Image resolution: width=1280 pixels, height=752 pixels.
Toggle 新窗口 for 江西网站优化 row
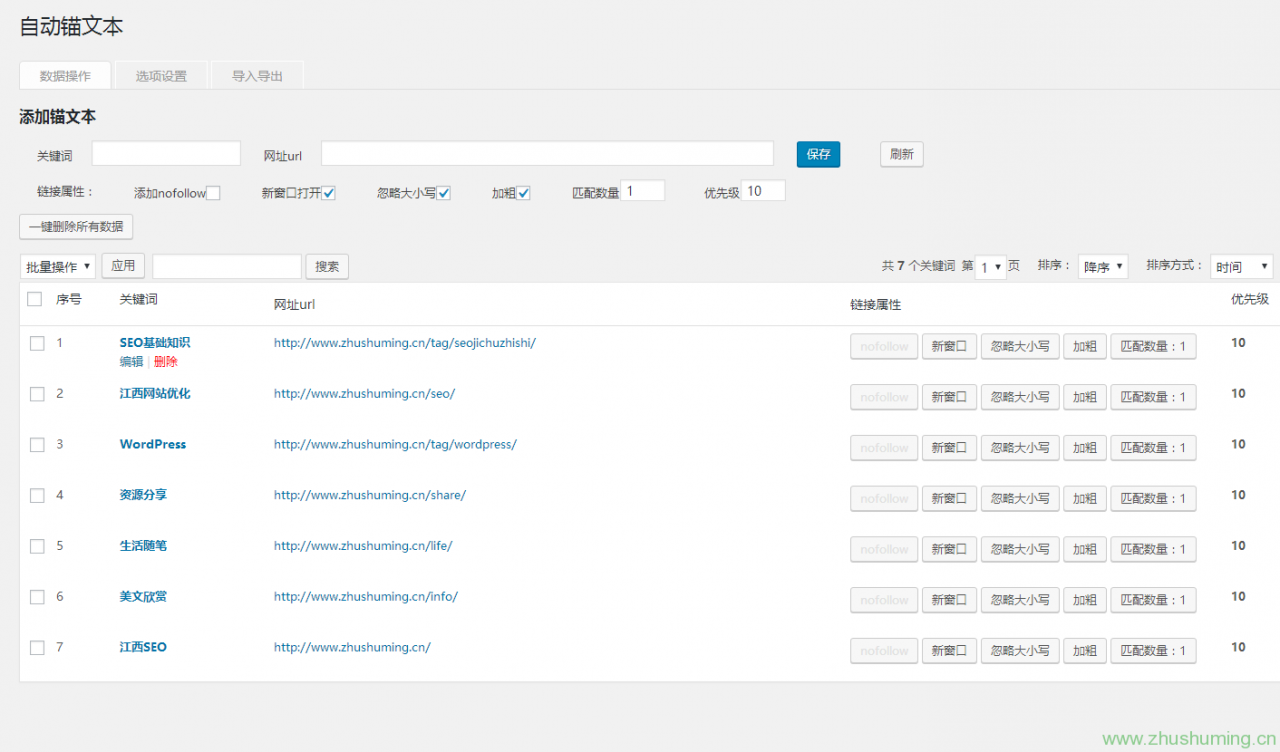point(949,397)
